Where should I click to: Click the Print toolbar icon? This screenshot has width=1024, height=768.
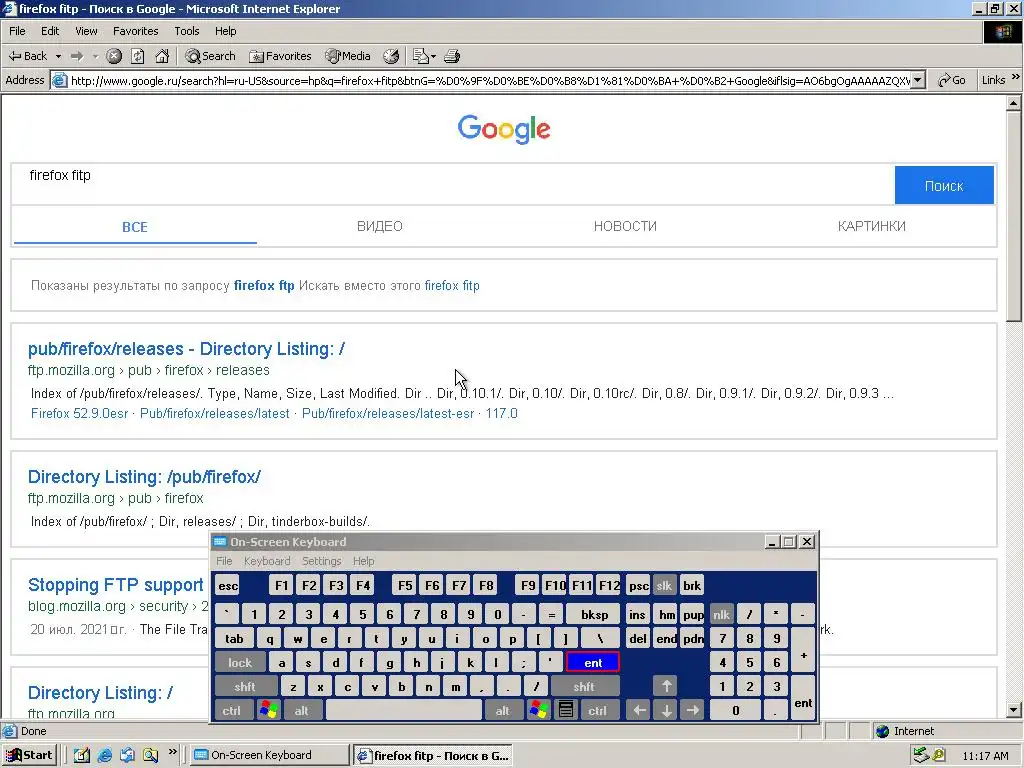pyautogui.click(x=452, y=56)
